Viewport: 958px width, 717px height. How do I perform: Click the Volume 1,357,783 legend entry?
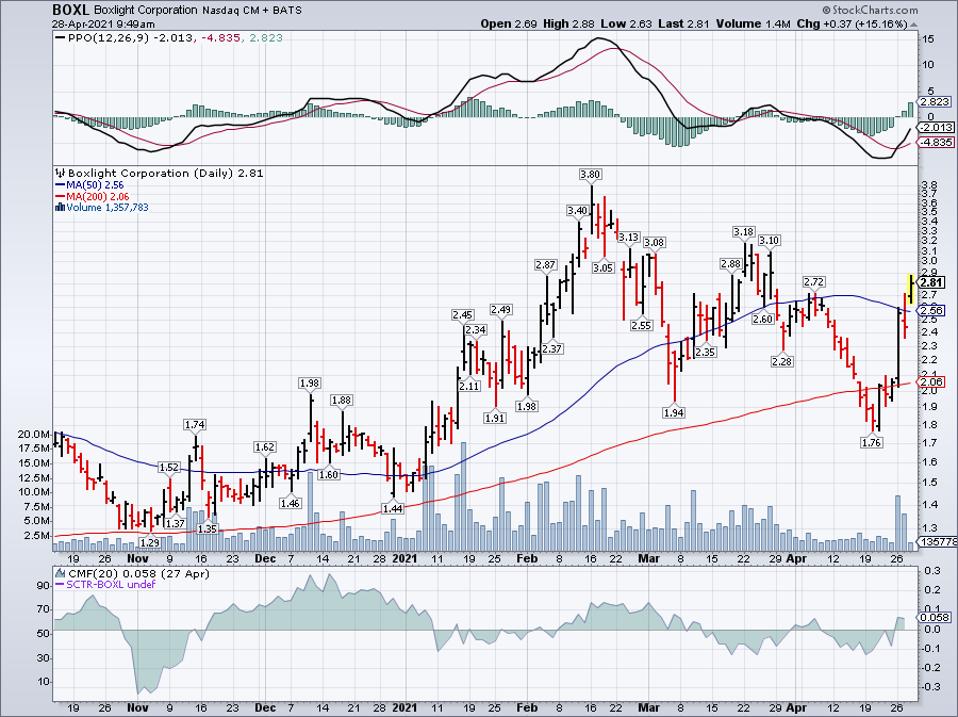point(107,207)
